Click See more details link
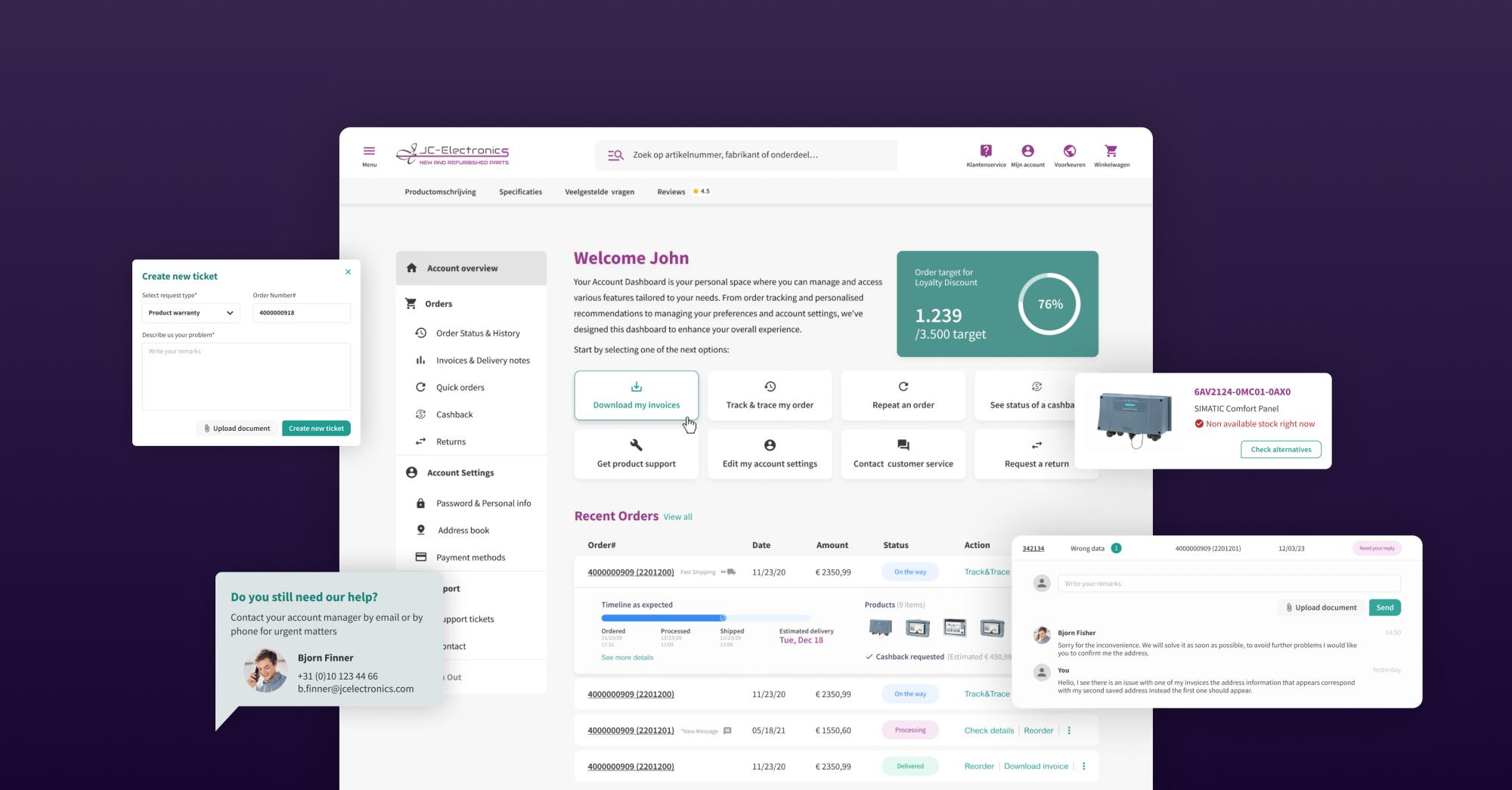This screenshot has width=1512, height=790. point(627,658)
